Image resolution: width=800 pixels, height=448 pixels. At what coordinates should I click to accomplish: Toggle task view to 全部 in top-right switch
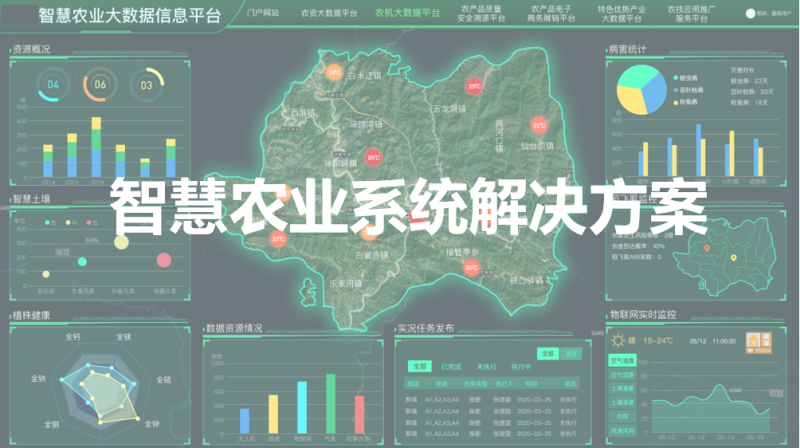click(547, 353)
